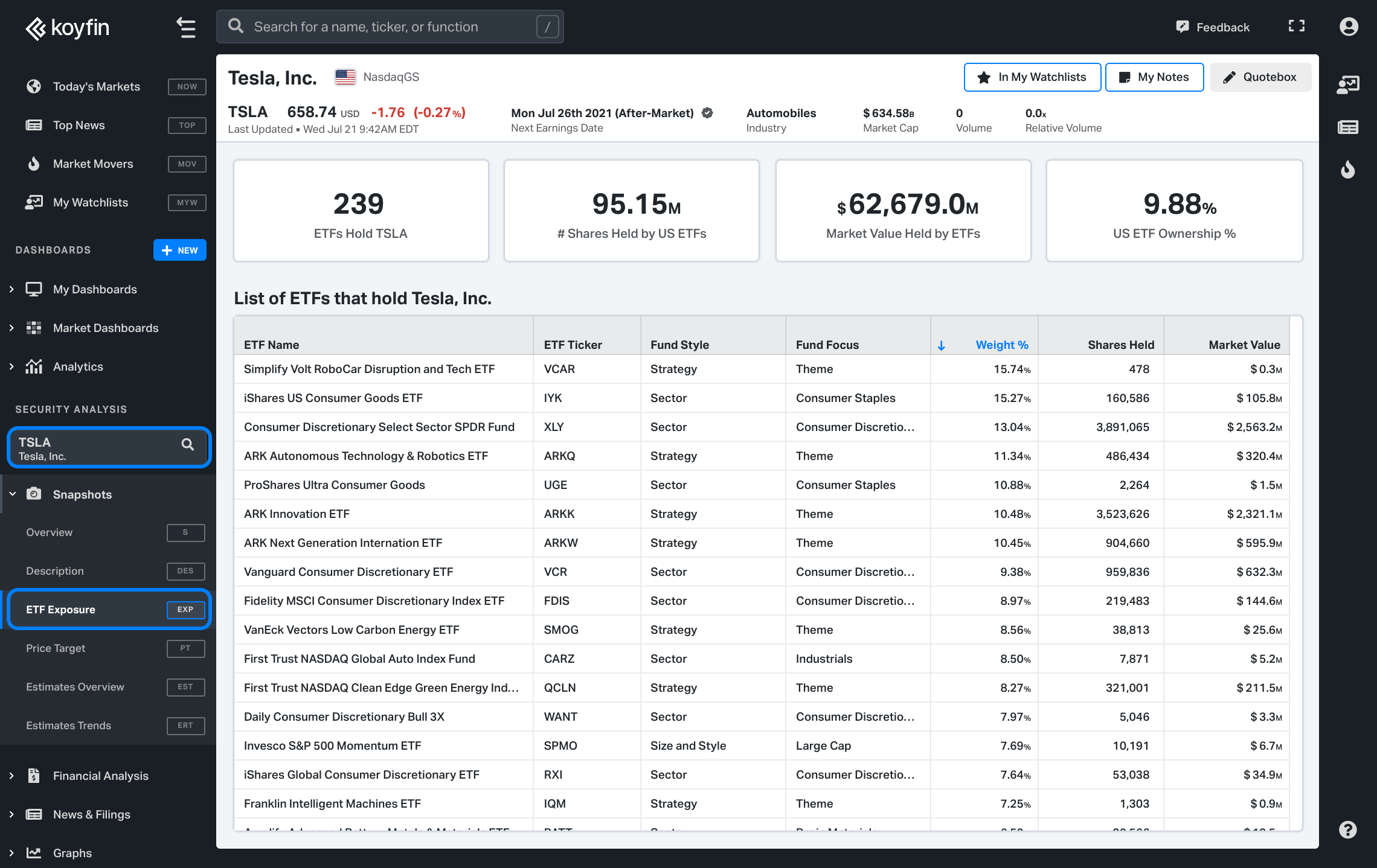Open the help question mark icon
Screen dimensions: 1377x868
(x=1348, y=829)
